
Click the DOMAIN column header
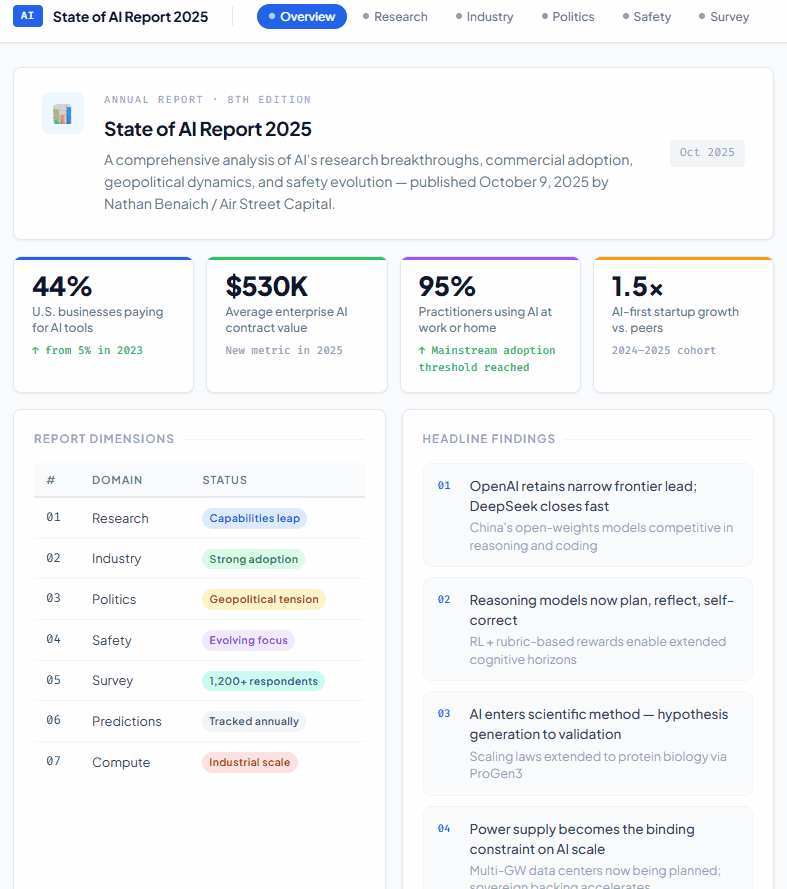[x=117, y=480]
